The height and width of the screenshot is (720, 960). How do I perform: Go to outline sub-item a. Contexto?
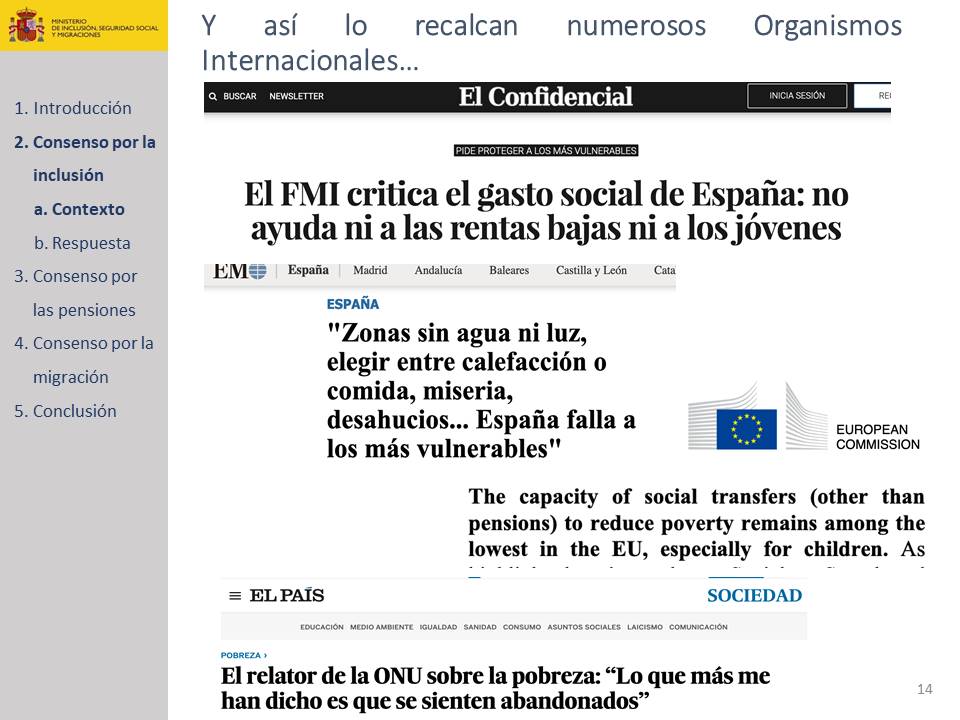click(x=79, y=209)
